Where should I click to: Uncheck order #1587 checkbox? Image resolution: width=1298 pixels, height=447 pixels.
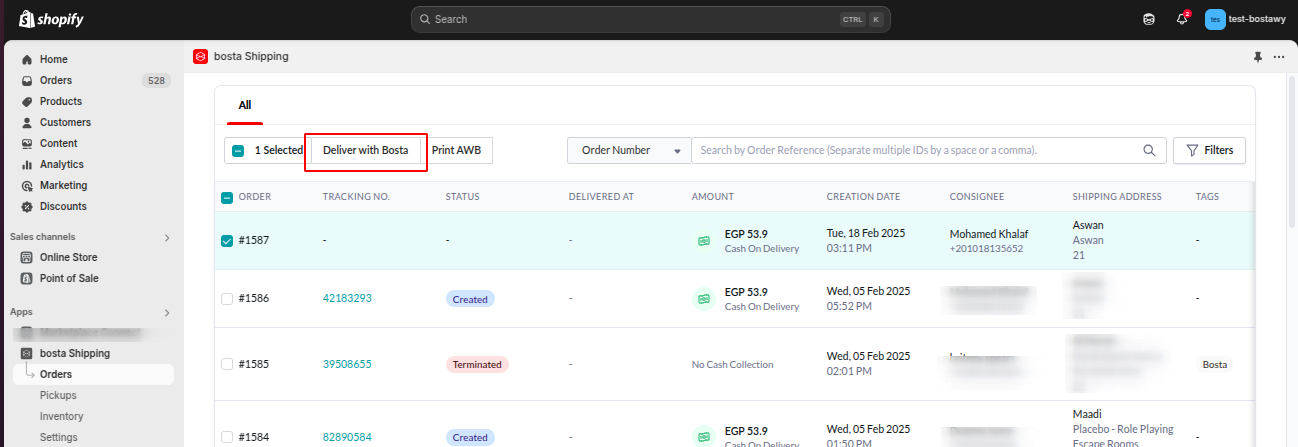point(227,240)
